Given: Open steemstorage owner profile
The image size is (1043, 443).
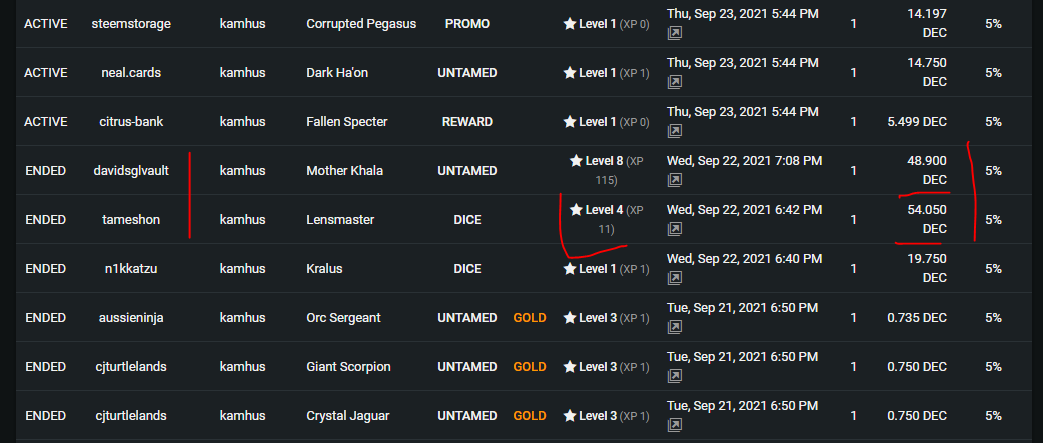Looking at the screenshot, I should [131, 24].
